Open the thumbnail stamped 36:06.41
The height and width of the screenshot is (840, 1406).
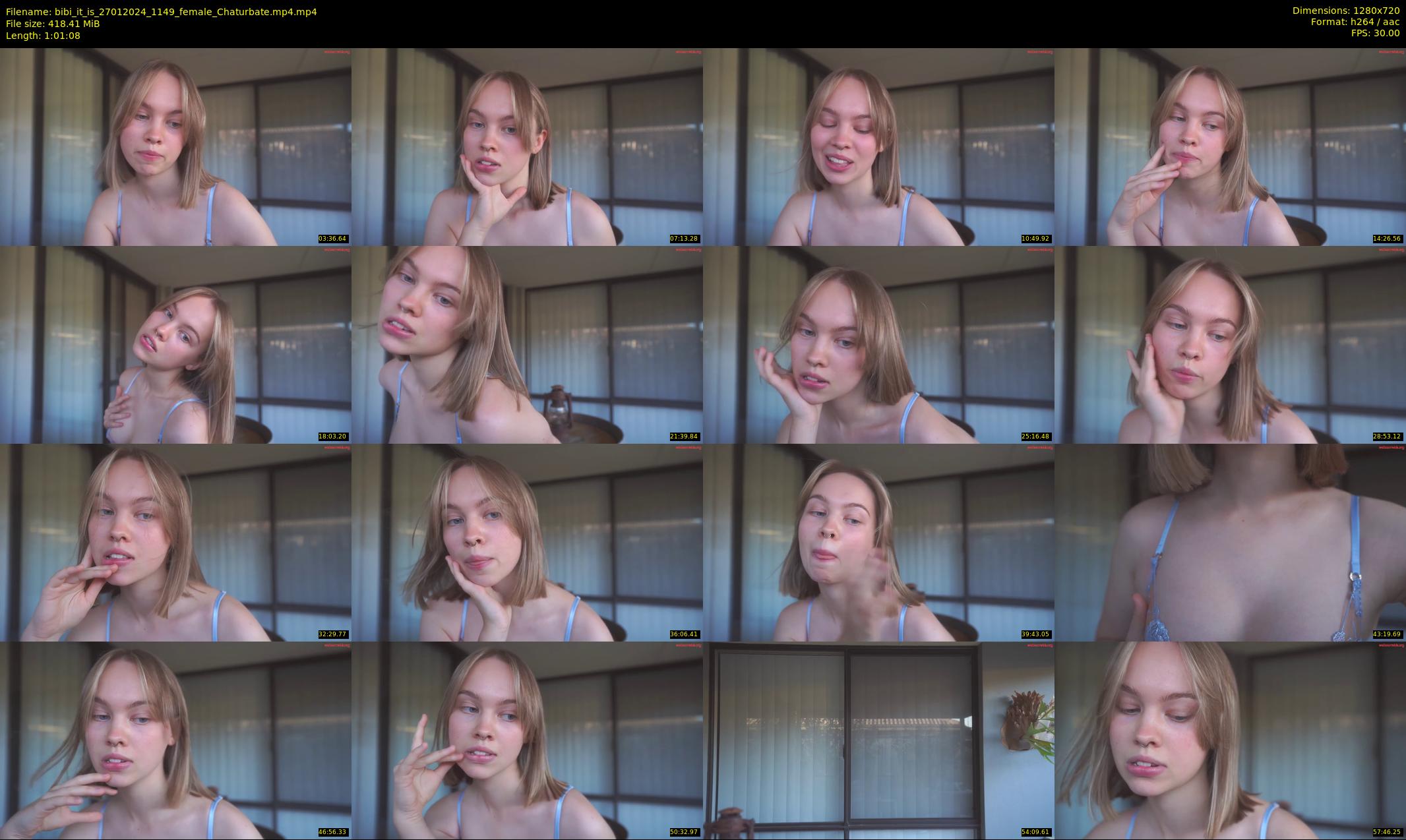[x=527, y=543]
